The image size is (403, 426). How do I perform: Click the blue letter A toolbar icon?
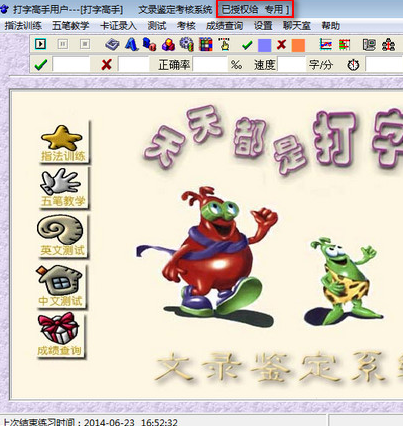(131, 44)
